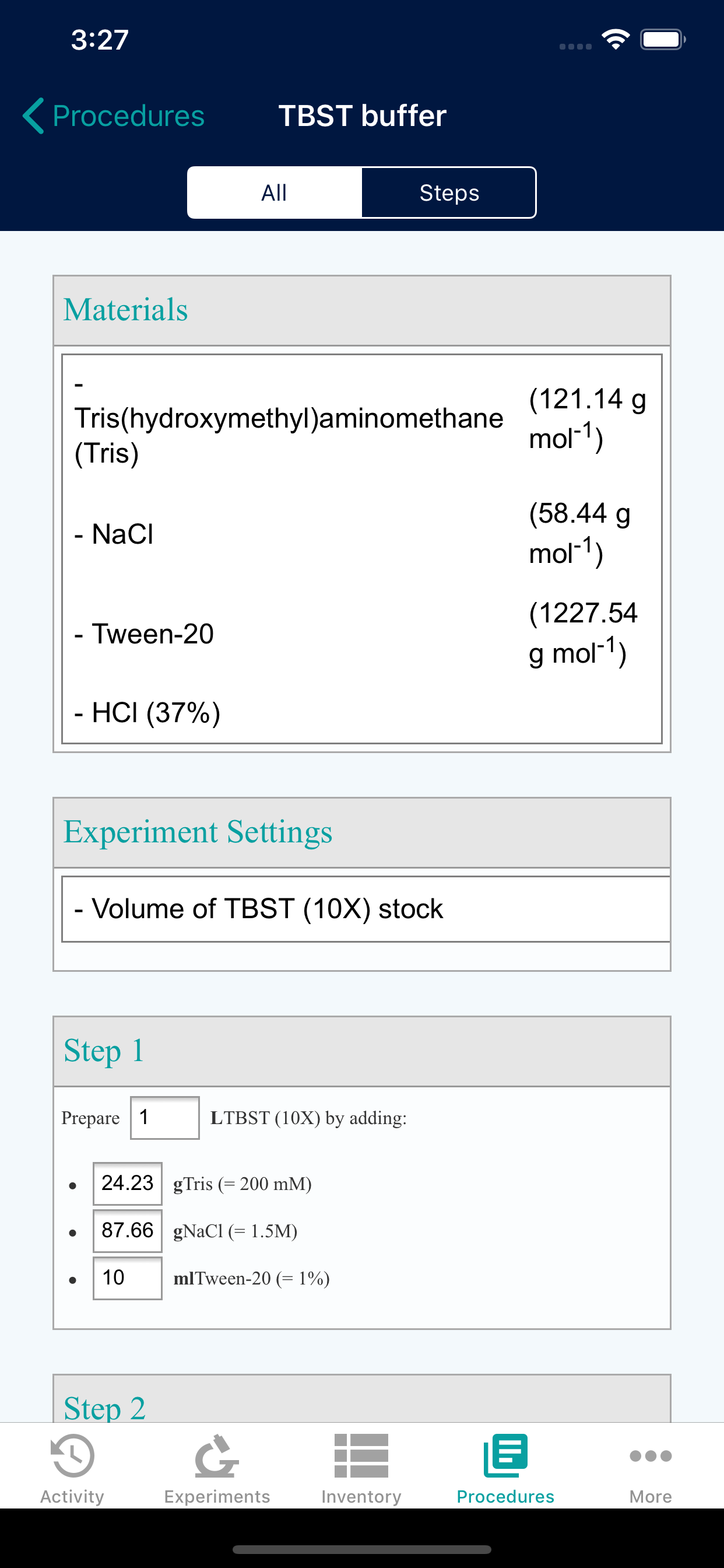Select the All segment
Image resolution: width=724 pixels, height=1568 pixels.
(x=275, y=192)
